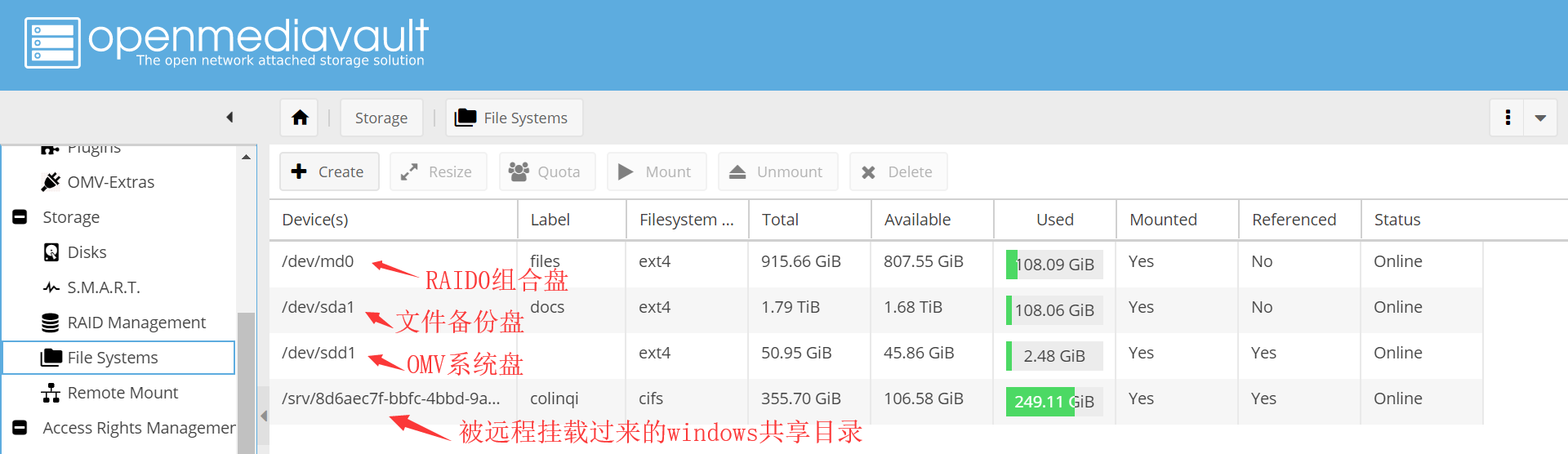1568x454 pixels.
Task: Sort by Used column header
Action: pos(1055,220)
